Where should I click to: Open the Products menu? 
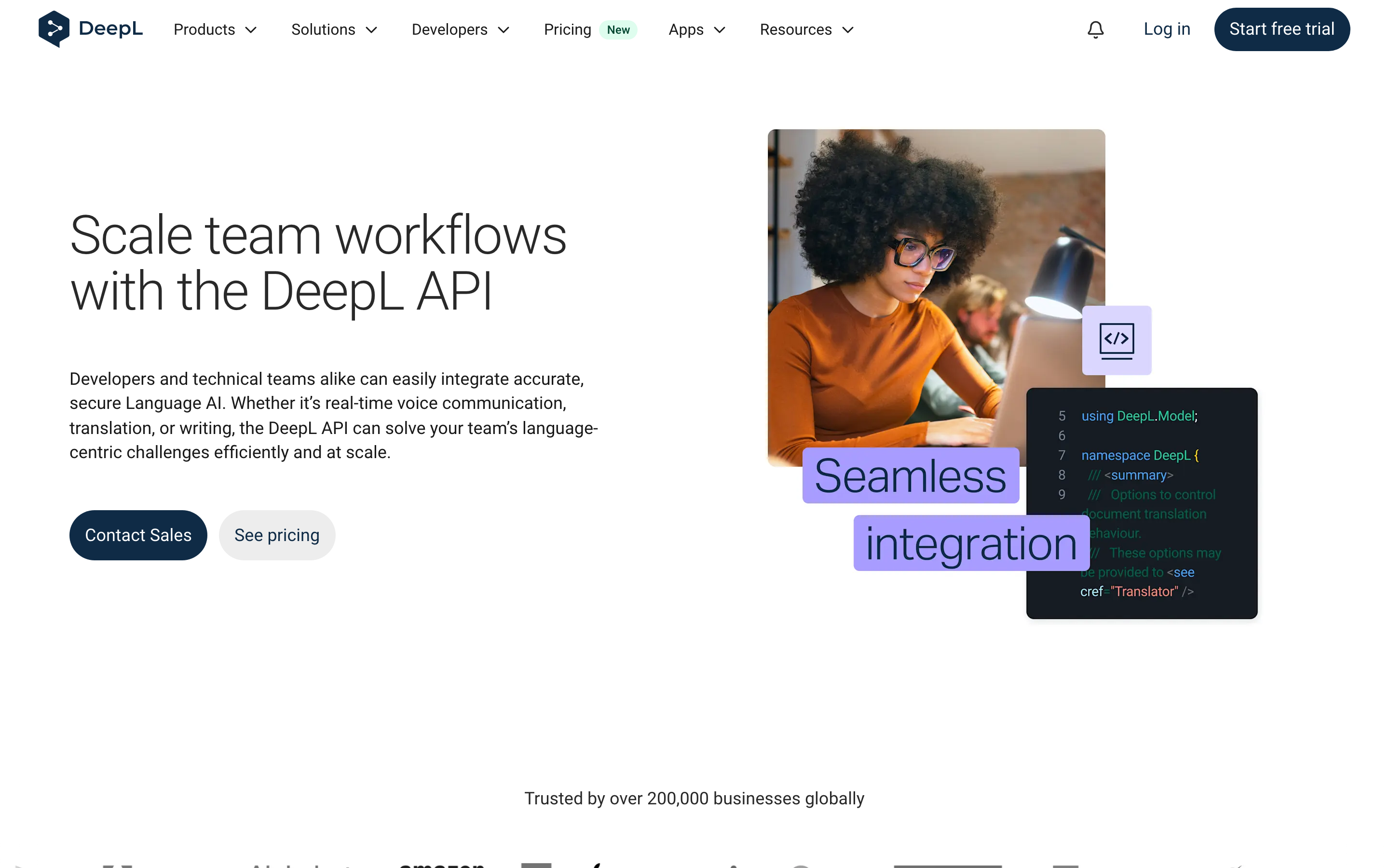(215, 29)
